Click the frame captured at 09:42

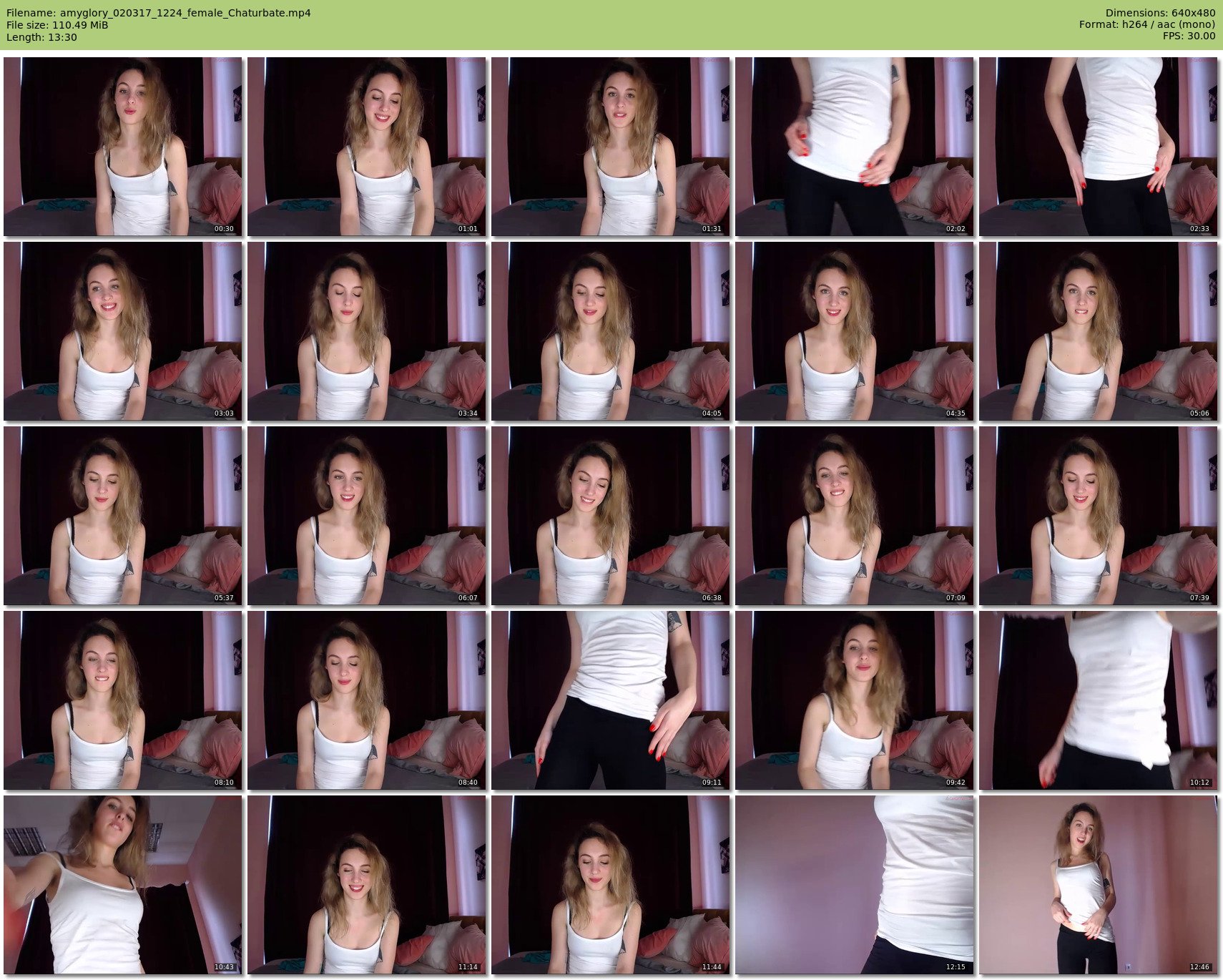coord(855,700)
